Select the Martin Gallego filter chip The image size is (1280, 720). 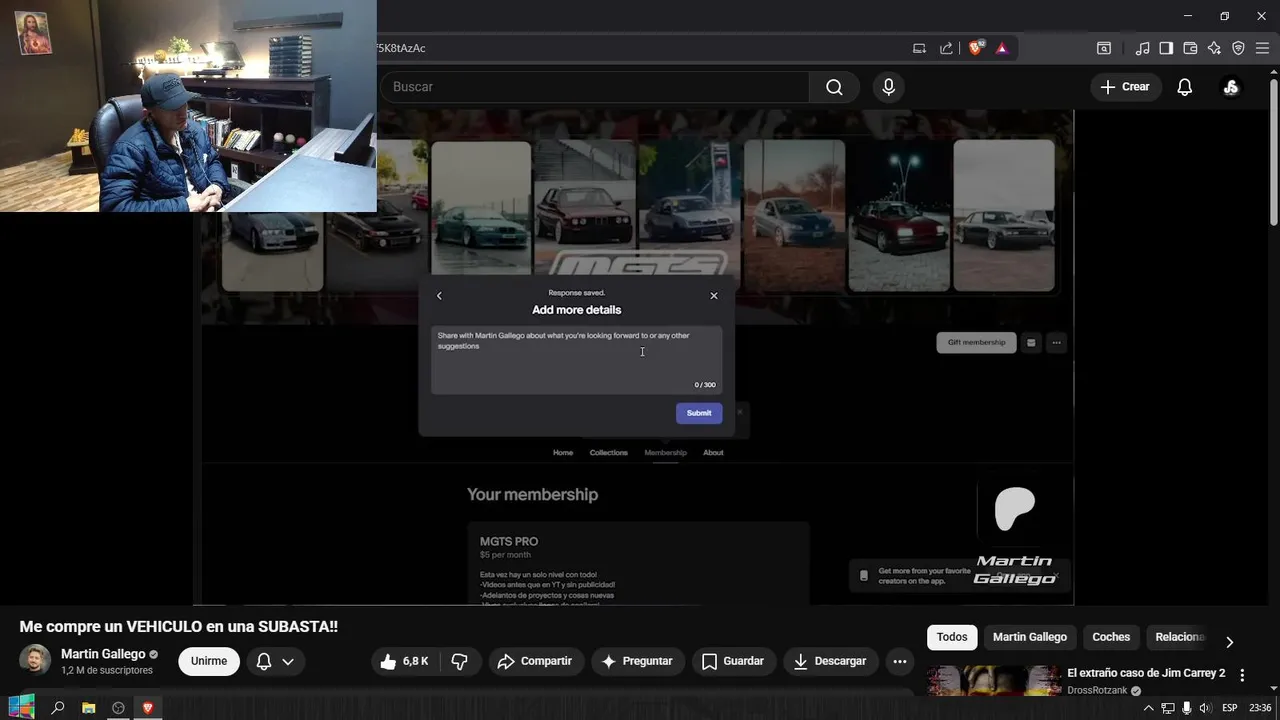pyautogui.click(x=1030, y=637)
